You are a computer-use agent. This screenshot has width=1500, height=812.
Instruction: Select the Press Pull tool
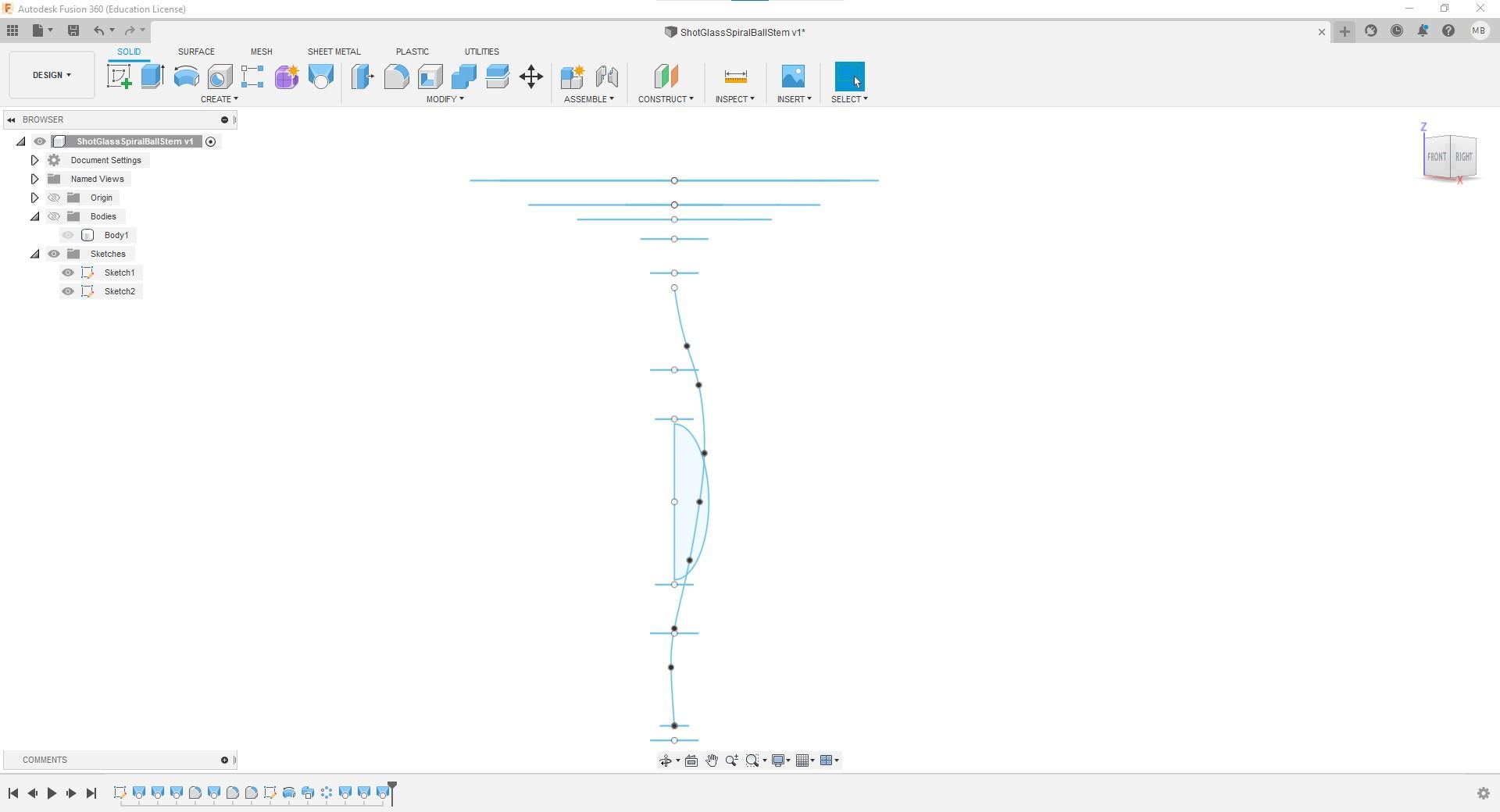(362, 77)
